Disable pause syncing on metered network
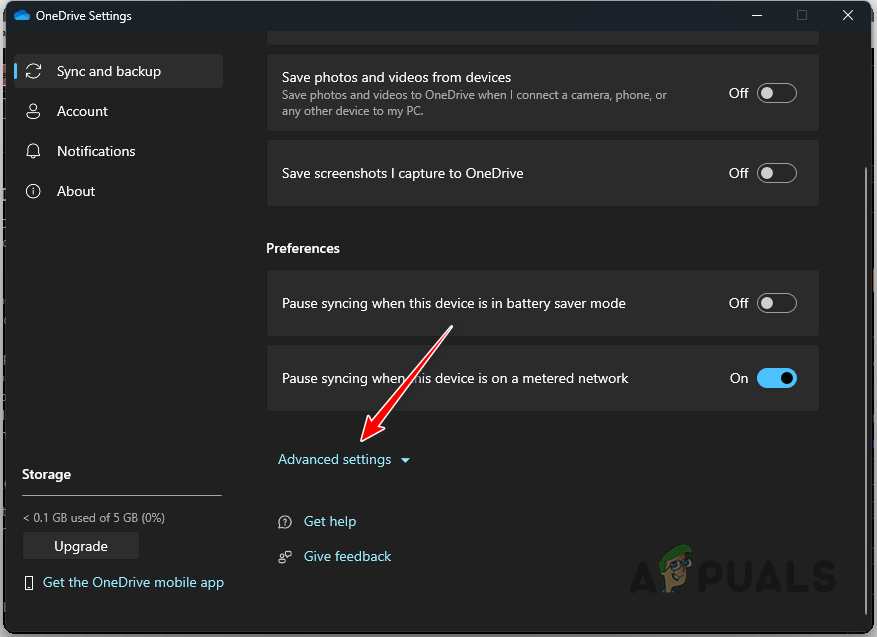This screenshot has width=877, height=637. coord(778,378)
